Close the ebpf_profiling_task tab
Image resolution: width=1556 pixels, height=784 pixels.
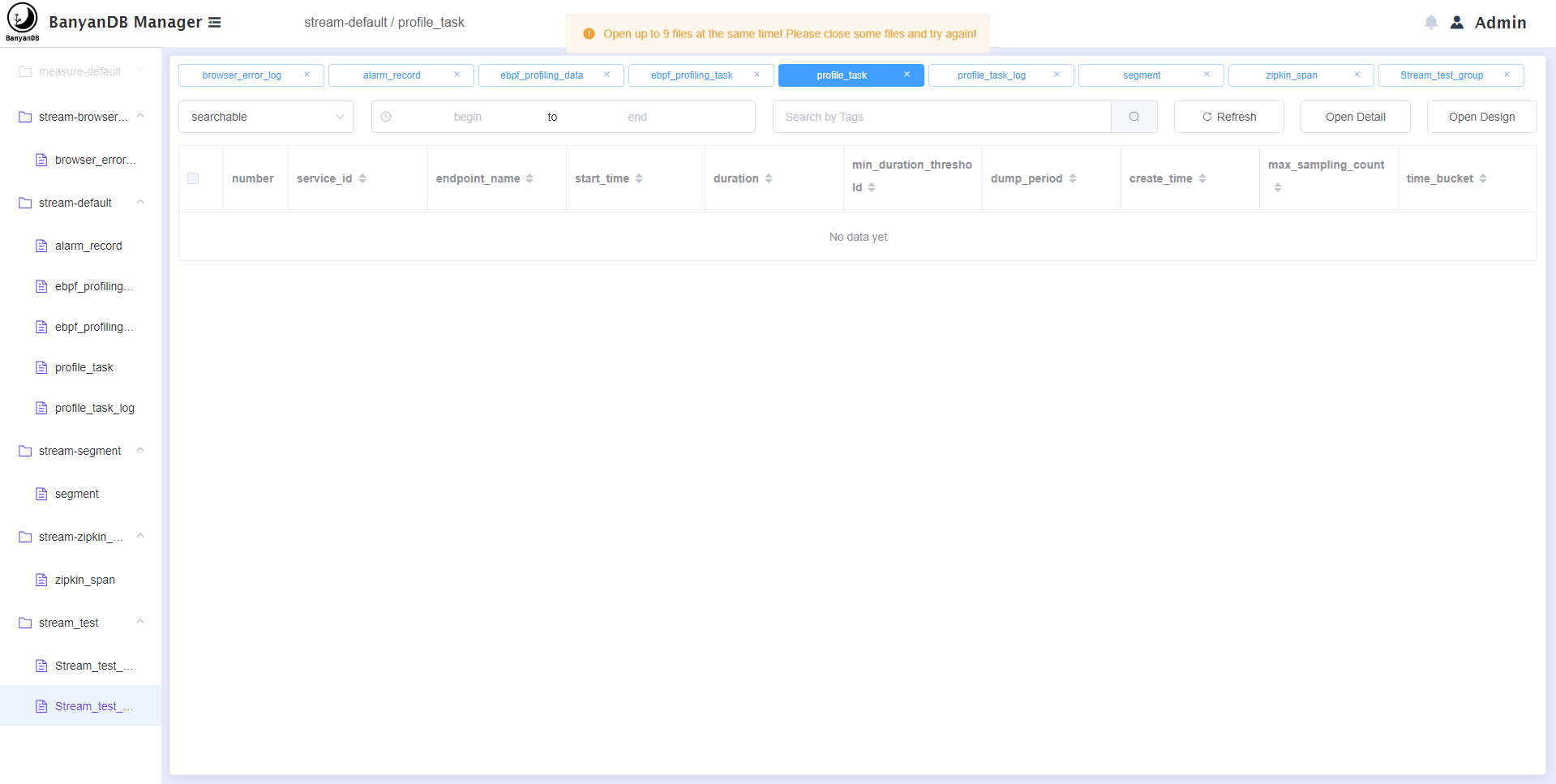tap(757, 75)
